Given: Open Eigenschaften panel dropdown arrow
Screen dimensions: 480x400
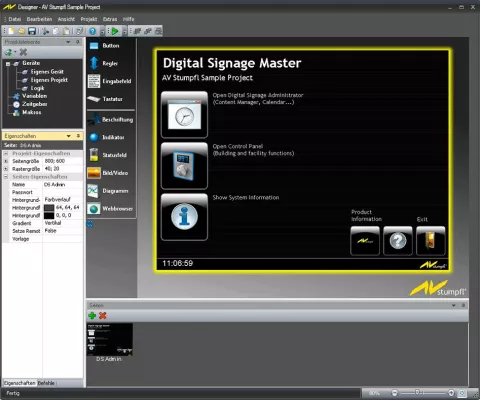Looking at the screenshot, I should [69, 136].
